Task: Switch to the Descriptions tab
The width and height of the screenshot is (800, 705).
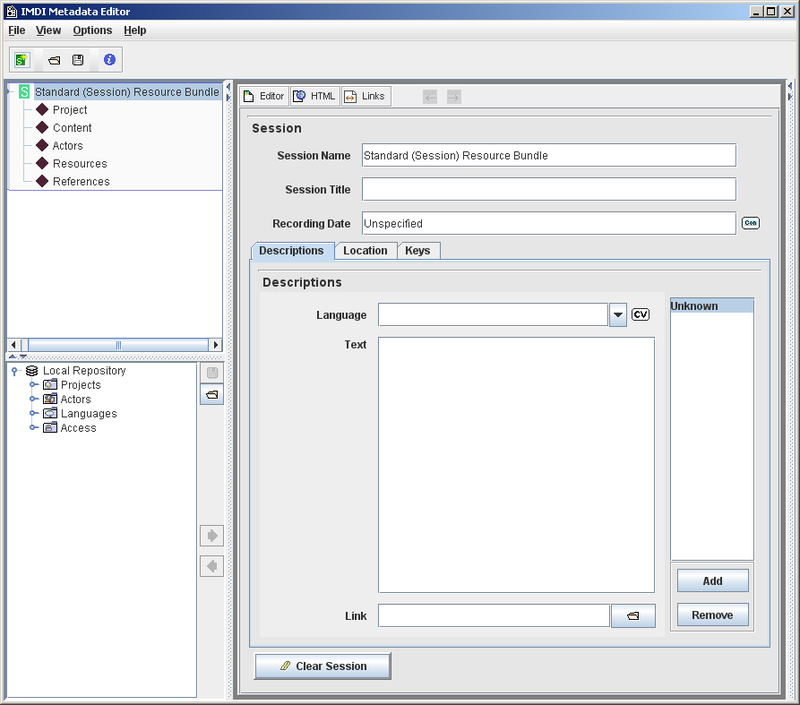Action: coord(291,250)
